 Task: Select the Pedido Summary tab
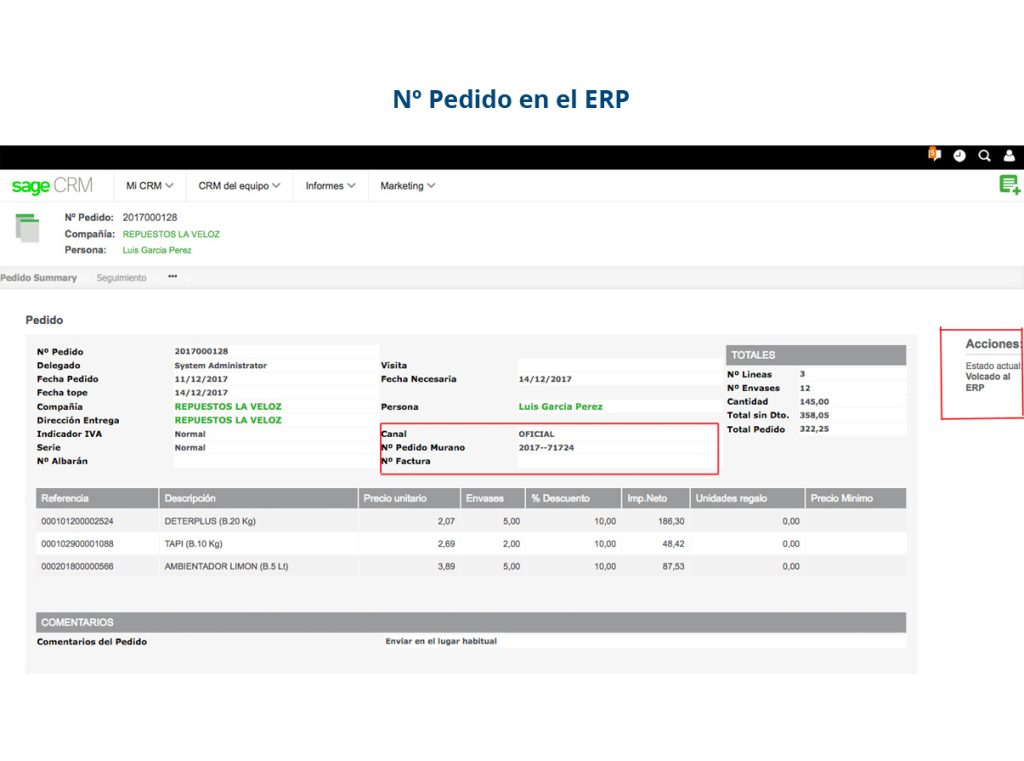click(x=40, y=278)
